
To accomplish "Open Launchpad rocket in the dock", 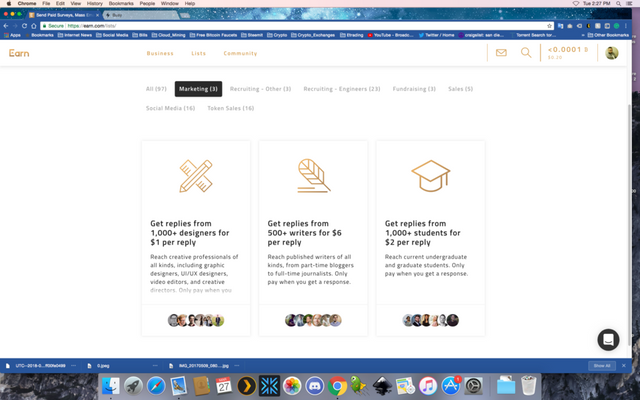I will [x=133, y=385].
